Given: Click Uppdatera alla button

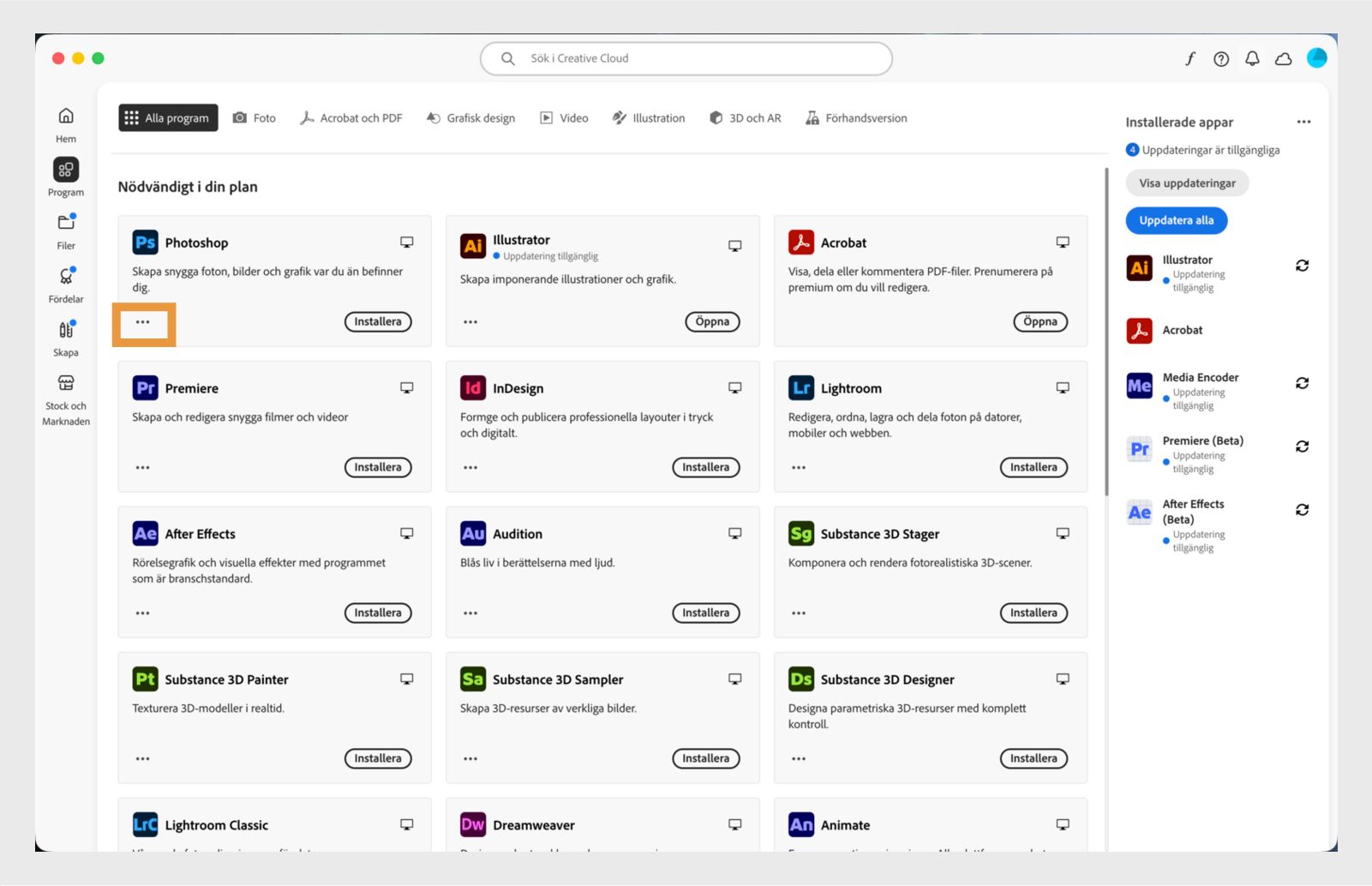Looking at the screenshot, I should (x=1177, y=220).
